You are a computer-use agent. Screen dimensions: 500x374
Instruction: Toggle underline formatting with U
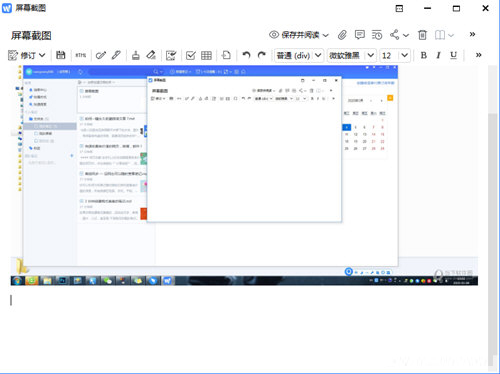click(453, 55)
